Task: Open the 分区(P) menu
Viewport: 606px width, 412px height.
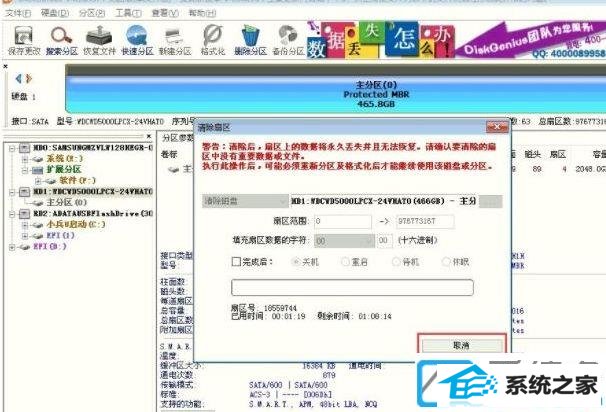Action: [x=92, y=13]
